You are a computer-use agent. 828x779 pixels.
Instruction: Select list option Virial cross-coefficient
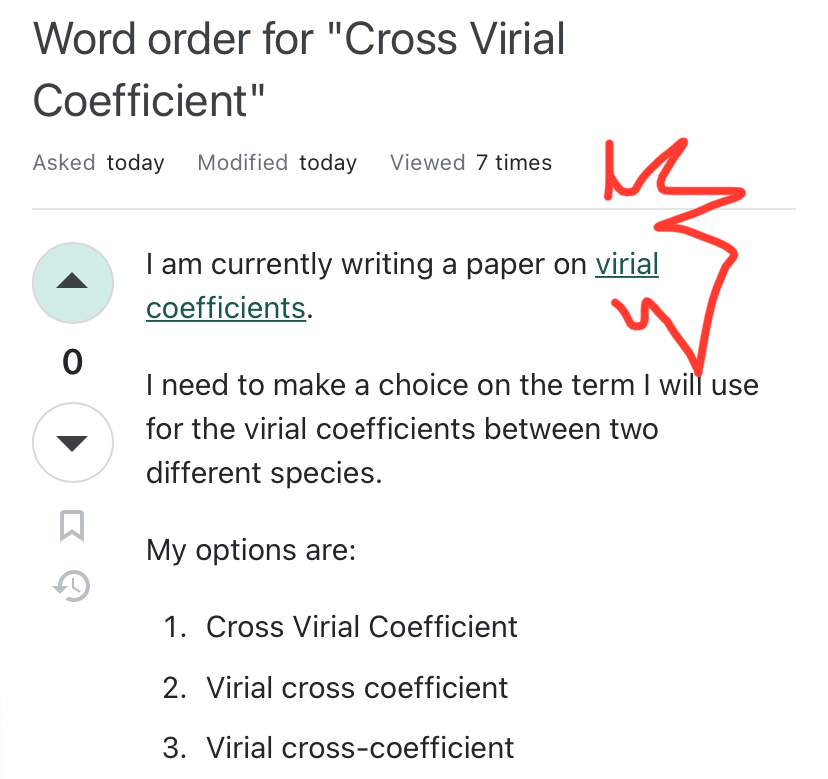359,748
